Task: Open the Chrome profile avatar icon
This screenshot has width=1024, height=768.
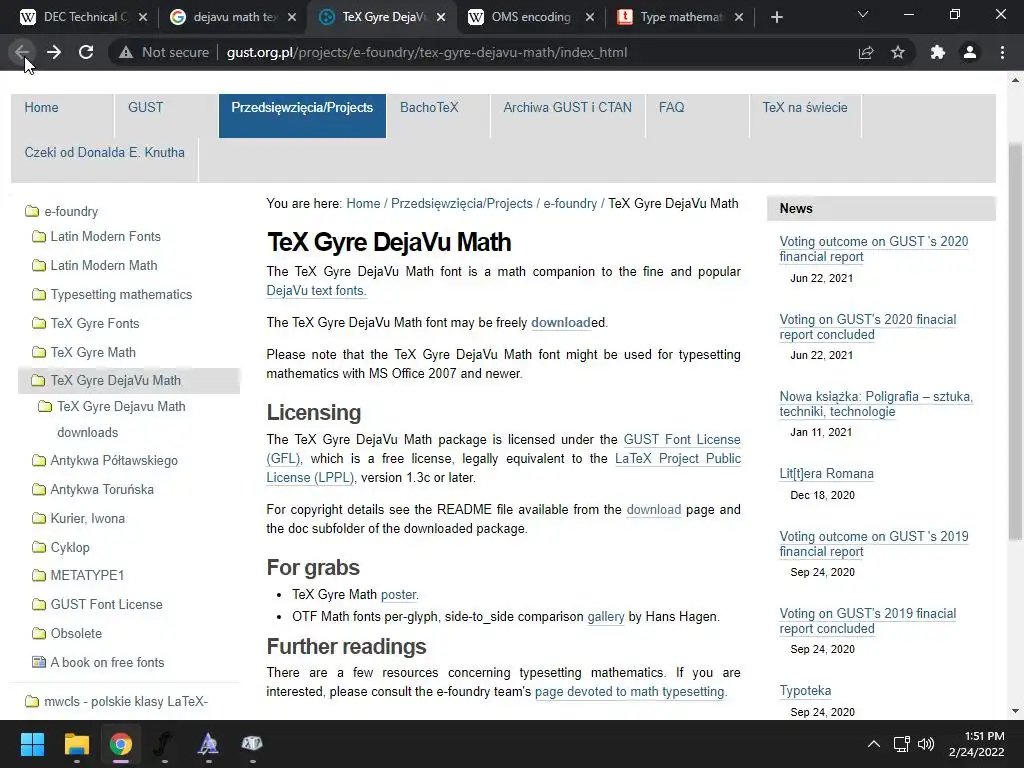Action: point(970,52)
